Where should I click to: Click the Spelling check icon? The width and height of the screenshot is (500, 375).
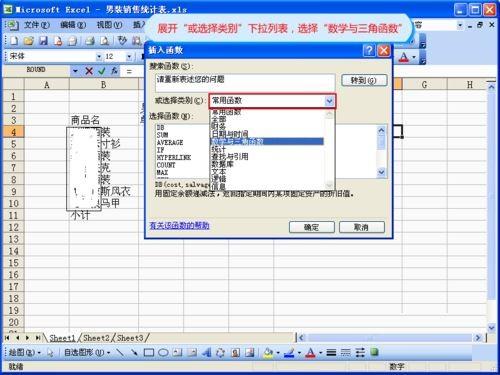122,41
